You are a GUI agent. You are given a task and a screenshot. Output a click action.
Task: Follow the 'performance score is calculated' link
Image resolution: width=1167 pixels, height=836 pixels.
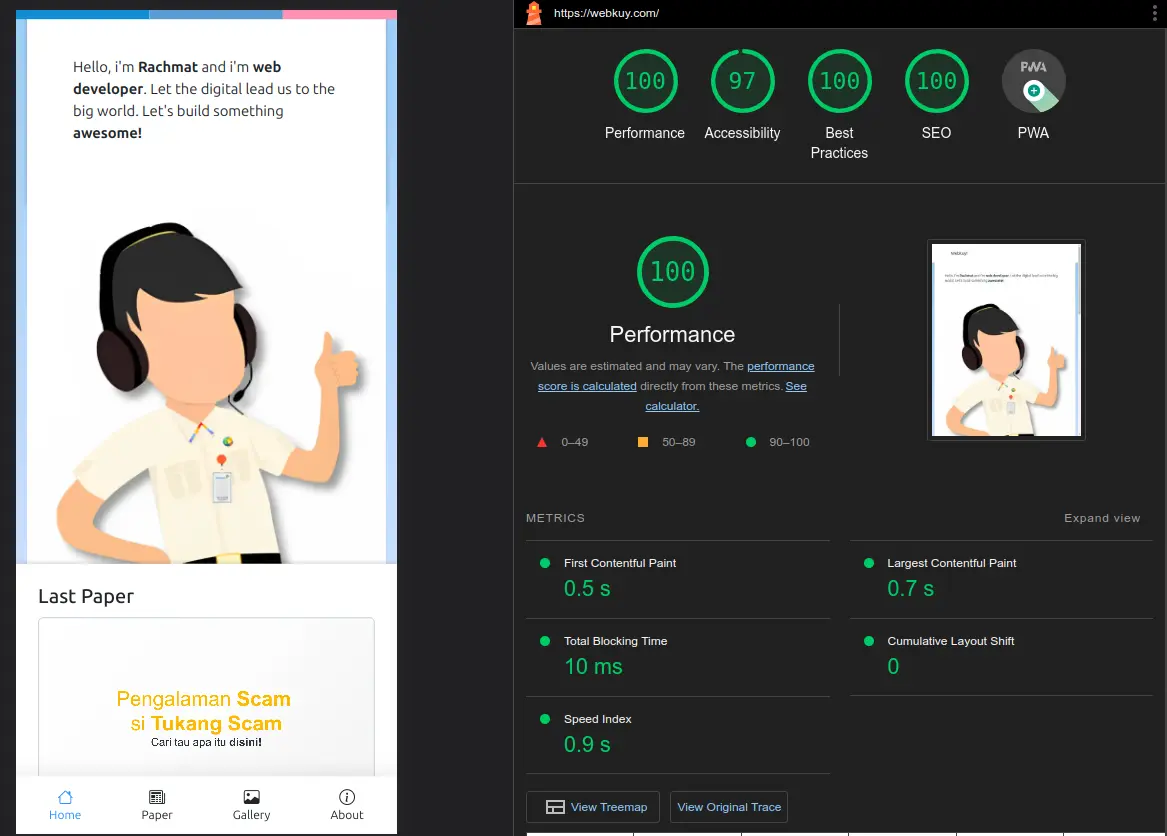(x=780, y=367)
